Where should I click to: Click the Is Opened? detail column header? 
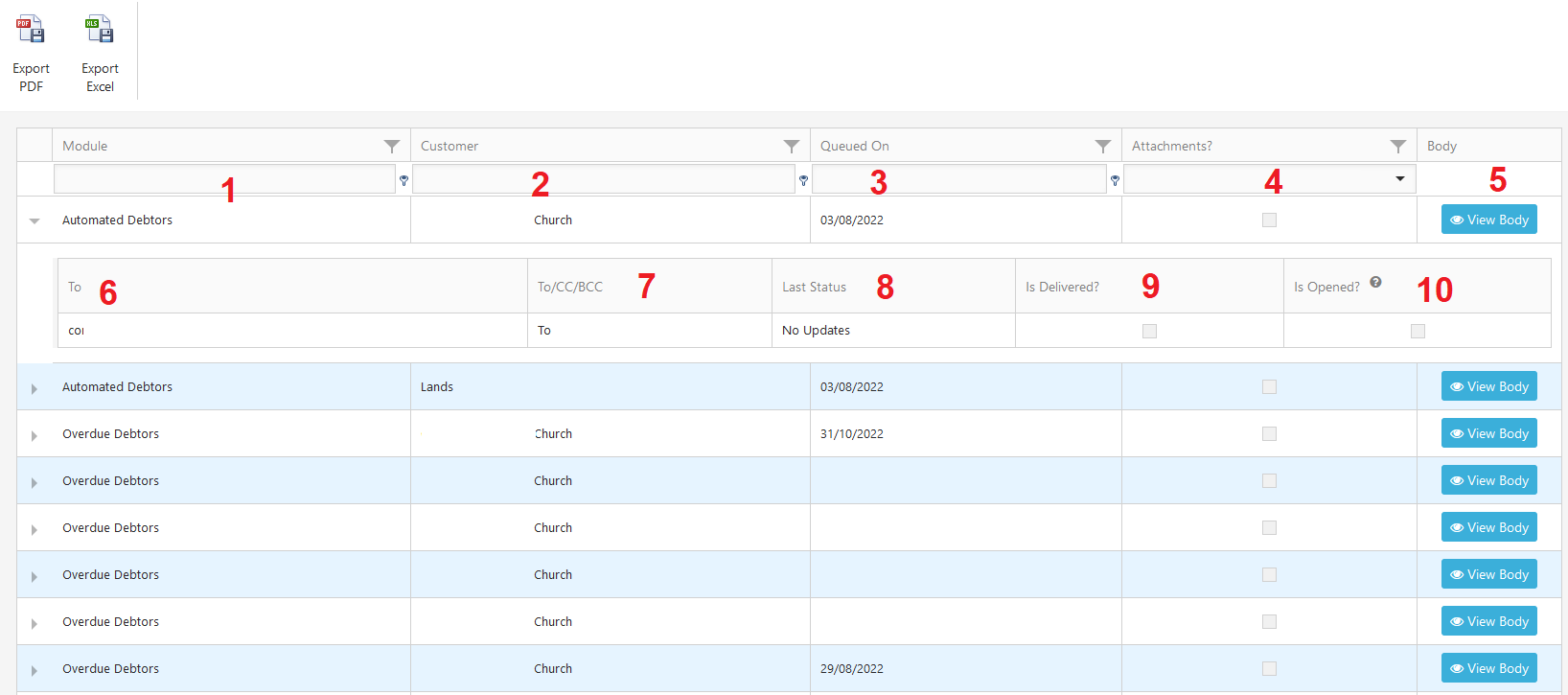[1326, 287]
